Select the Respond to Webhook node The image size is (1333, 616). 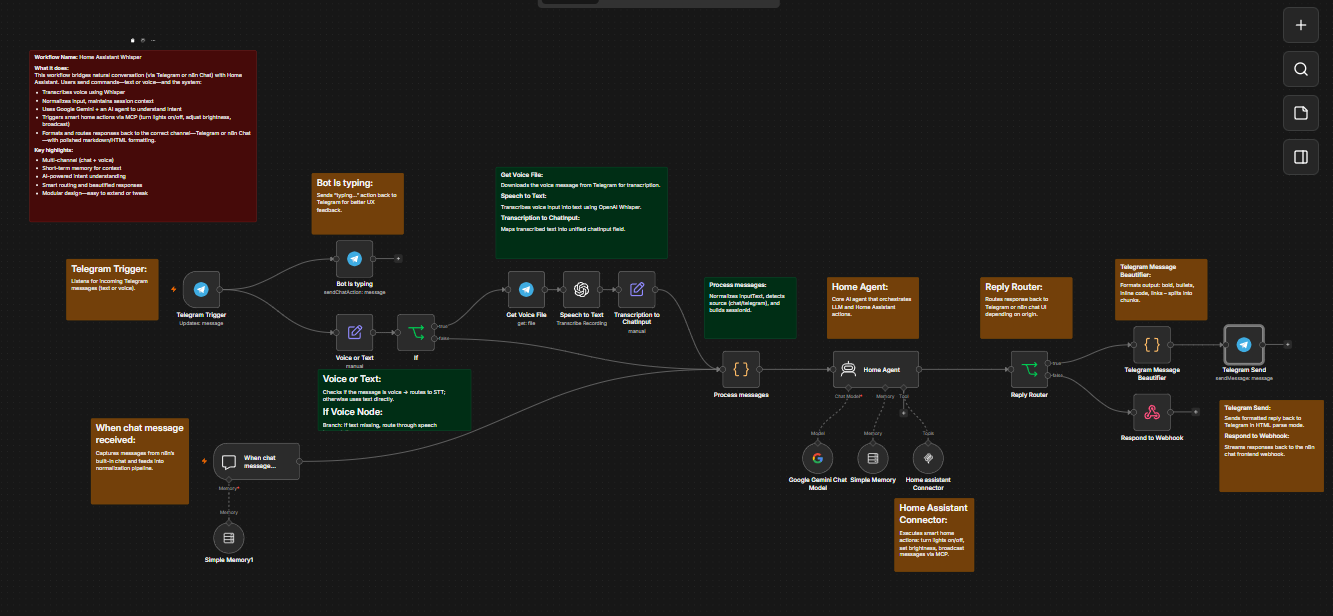point(1152,411)
